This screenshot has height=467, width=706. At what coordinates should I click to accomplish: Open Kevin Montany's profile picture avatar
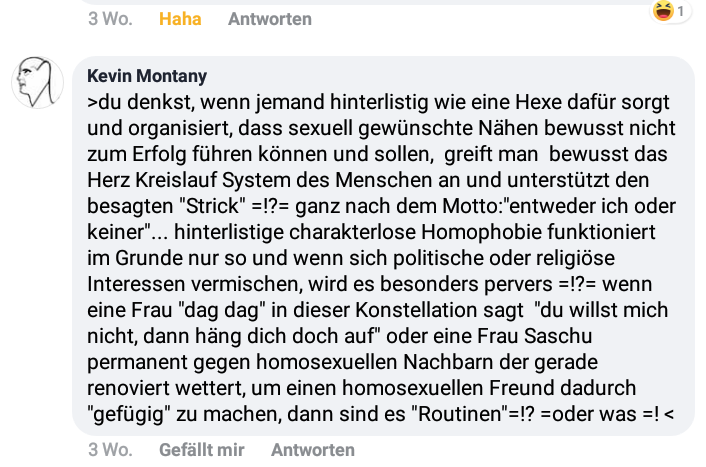click(x=37, y=82)
